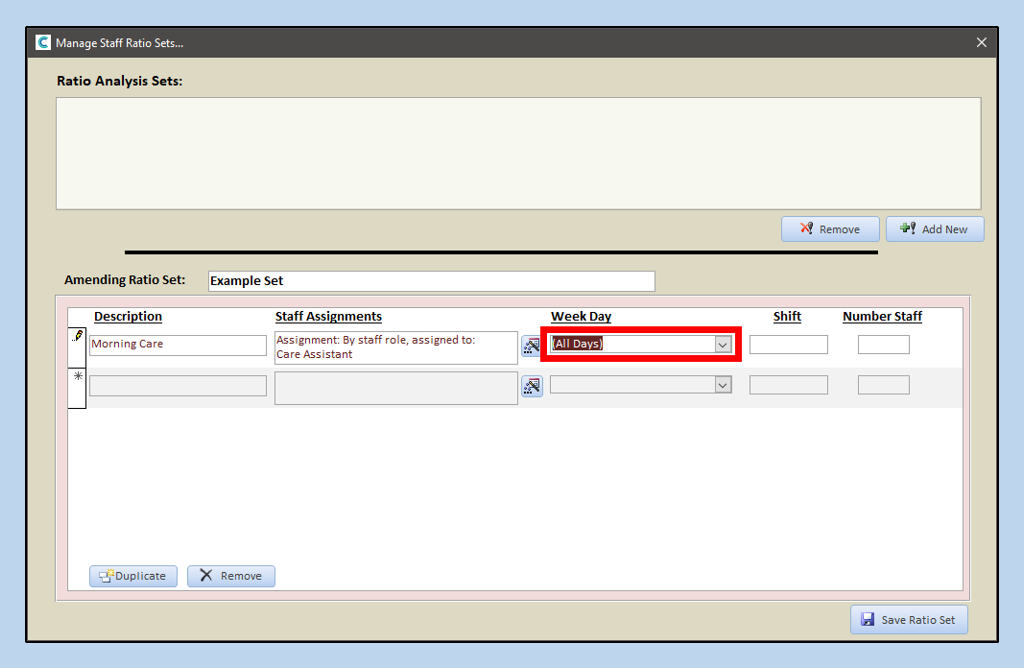
Task: Remove the selected row from the ratio grid
Action: point(231,576)
